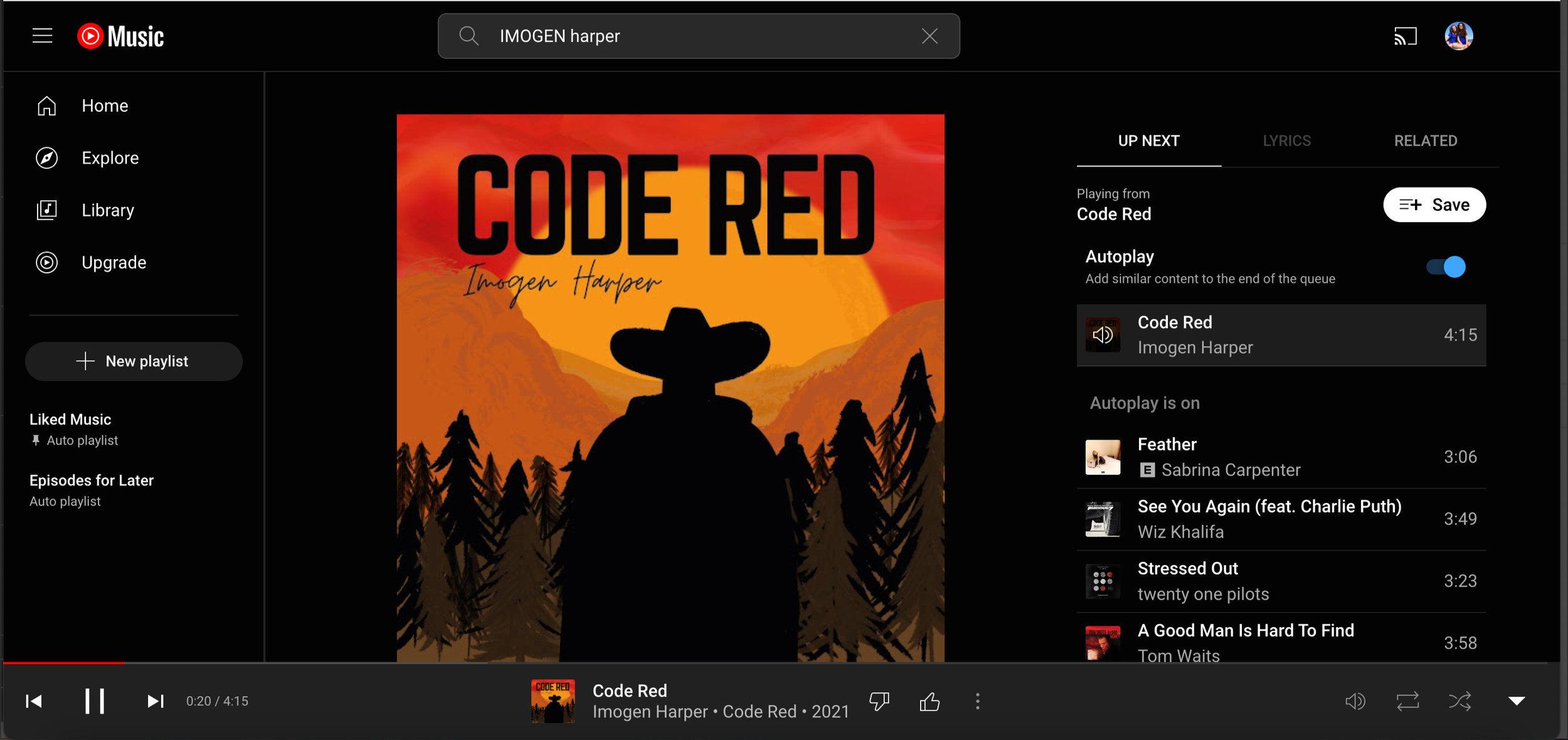This screenshot has width=1568, height=740.
Task: Click the Code Red source title under Playing from
Action: tap(1113, 214)
